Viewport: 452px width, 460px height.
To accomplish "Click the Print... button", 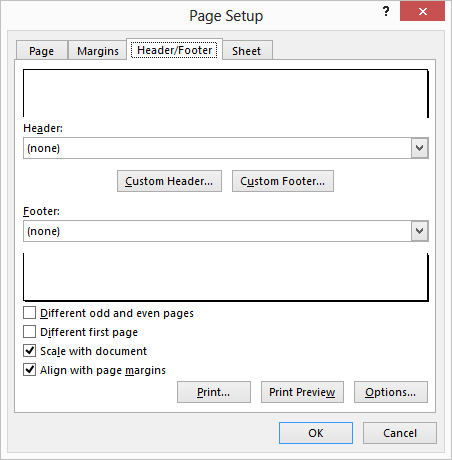I will pyautogui.click(x=214, y=392).
